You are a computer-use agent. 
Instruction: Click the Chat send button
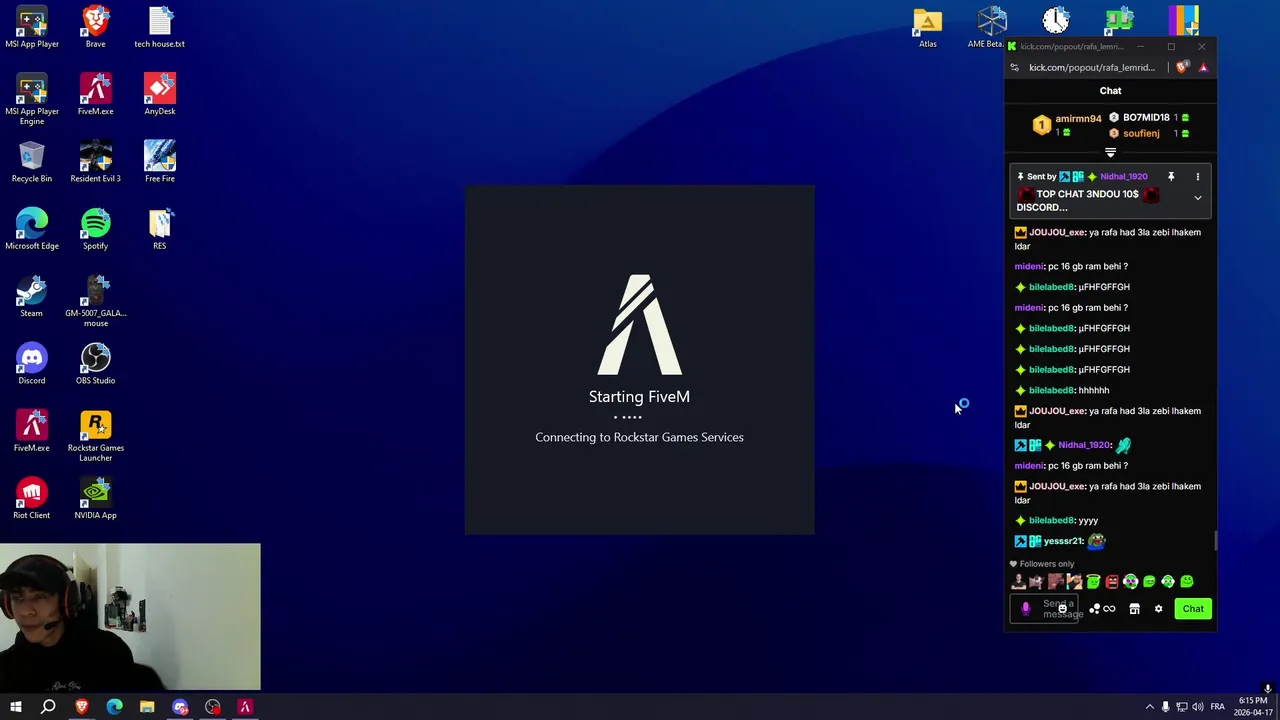click(1193, 609)
